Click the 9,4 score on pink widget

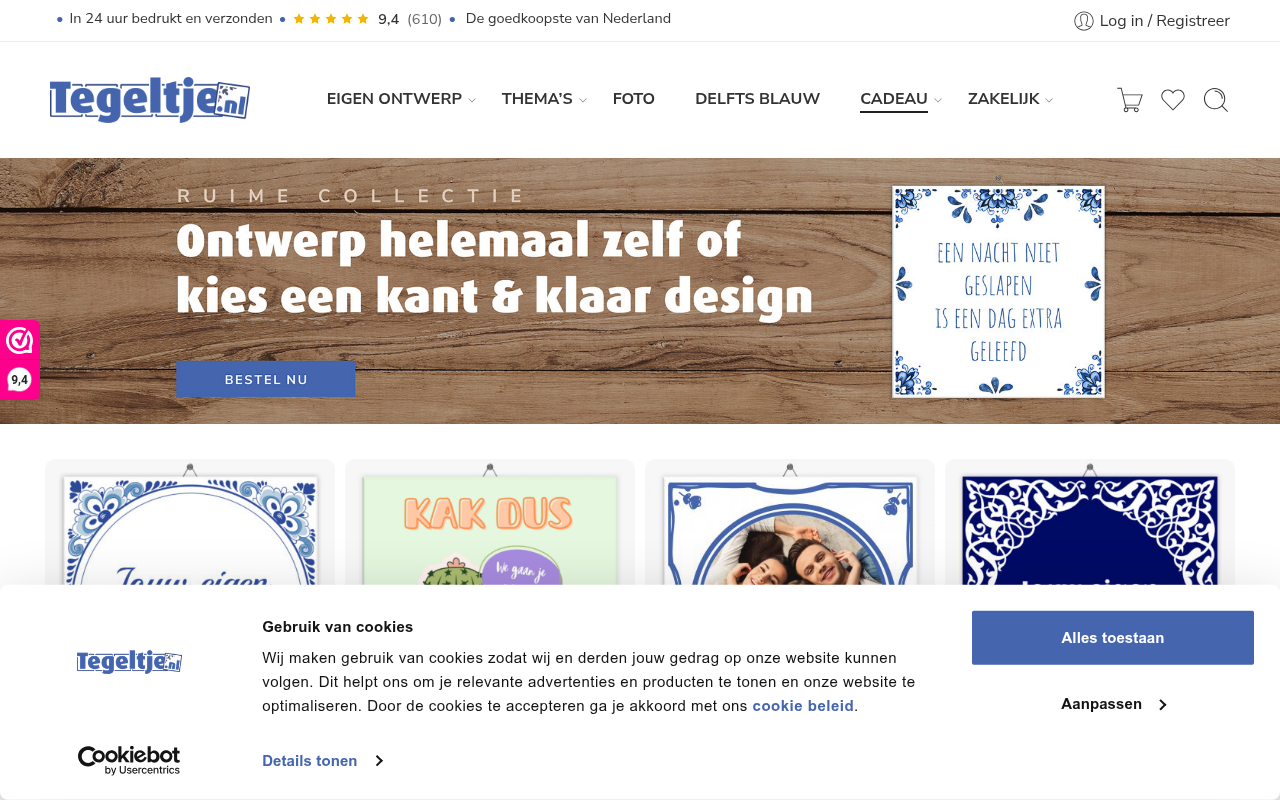click(19, 380)
